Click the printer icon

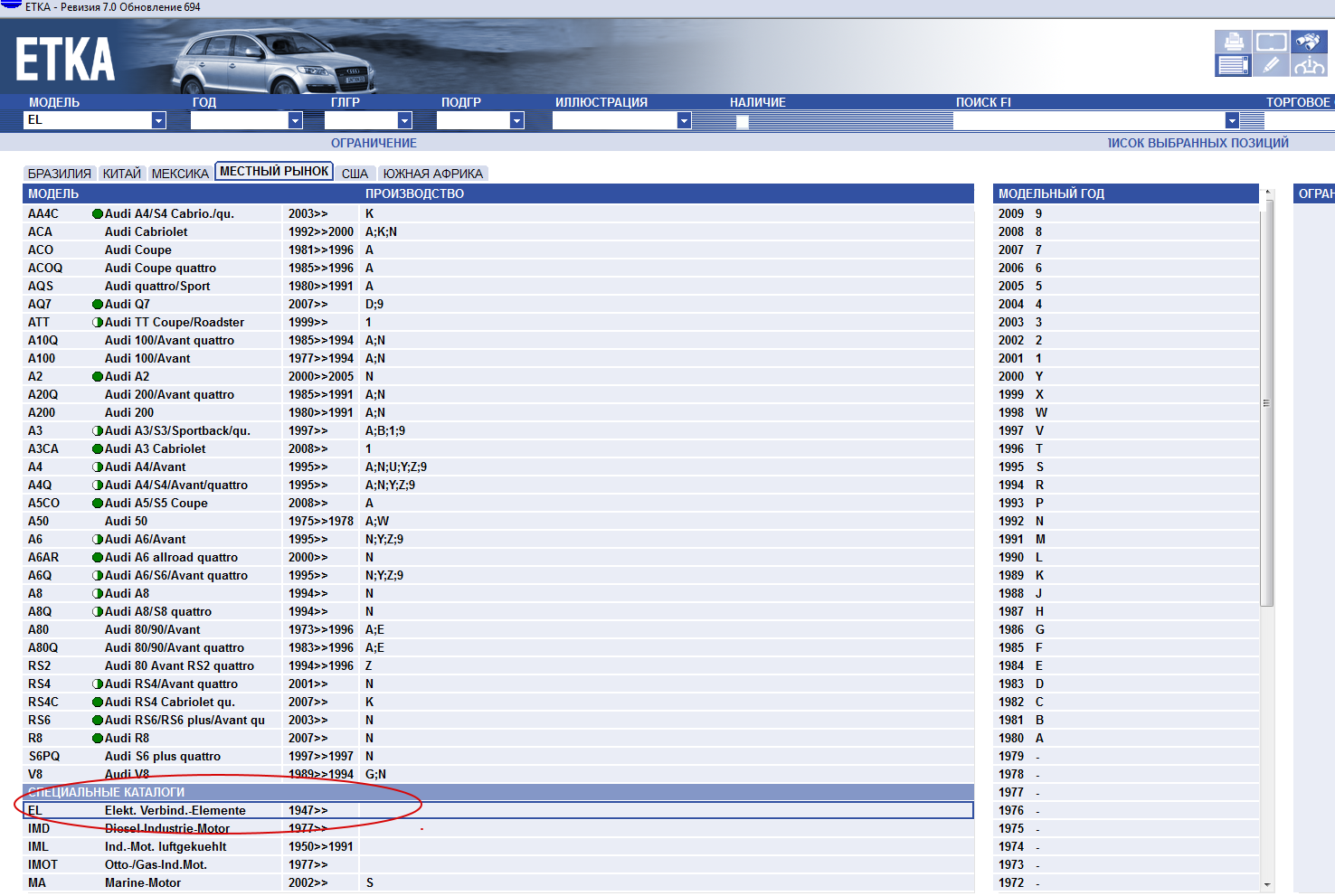click(x=1233, y=42)
